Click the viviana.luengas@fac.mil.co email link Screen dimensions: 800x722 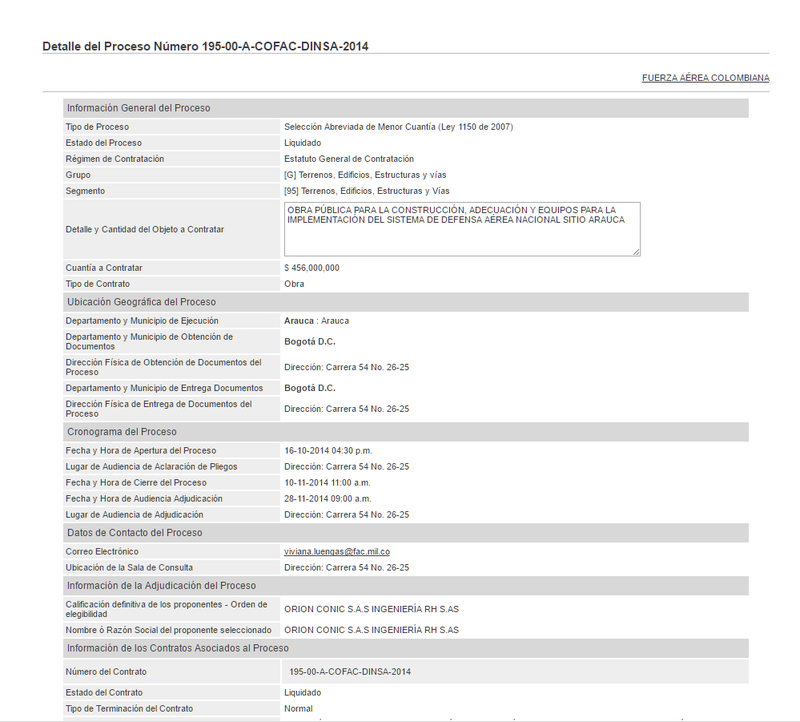337,552
